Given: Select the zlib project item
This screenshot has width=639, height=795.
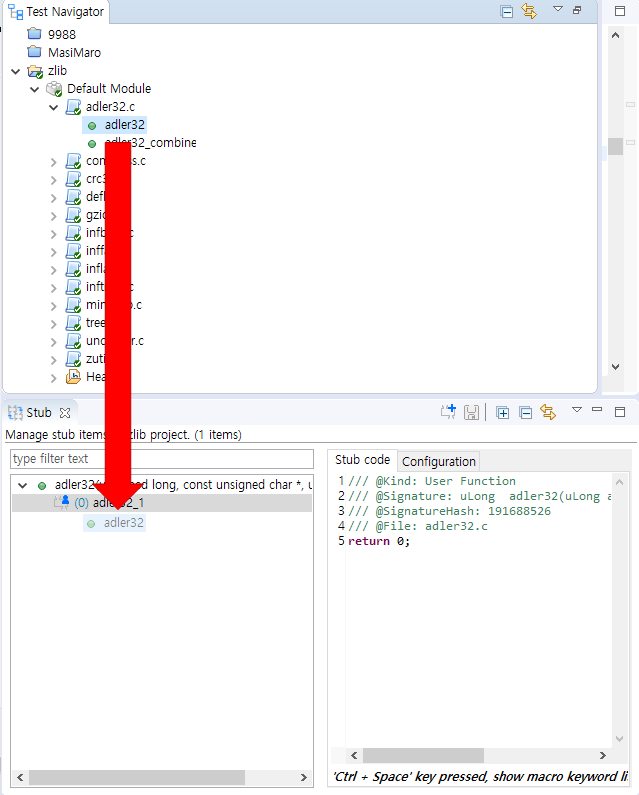Looking at the screenshot, I should (x=57, y=70).
